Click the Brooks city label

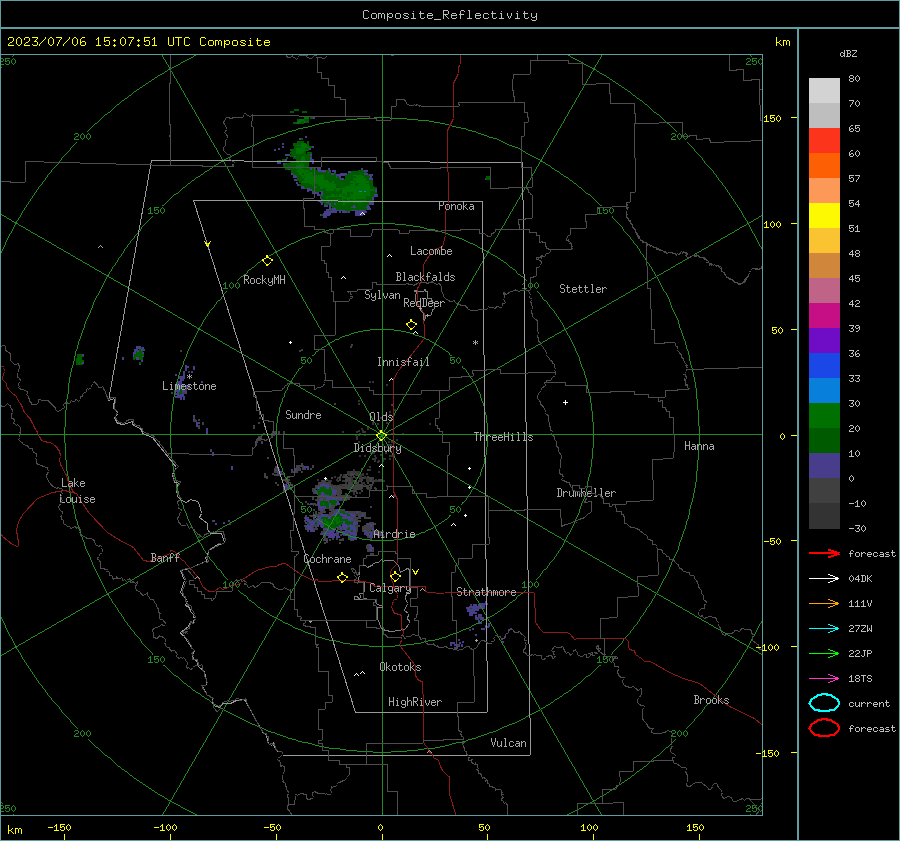point(711,700)
